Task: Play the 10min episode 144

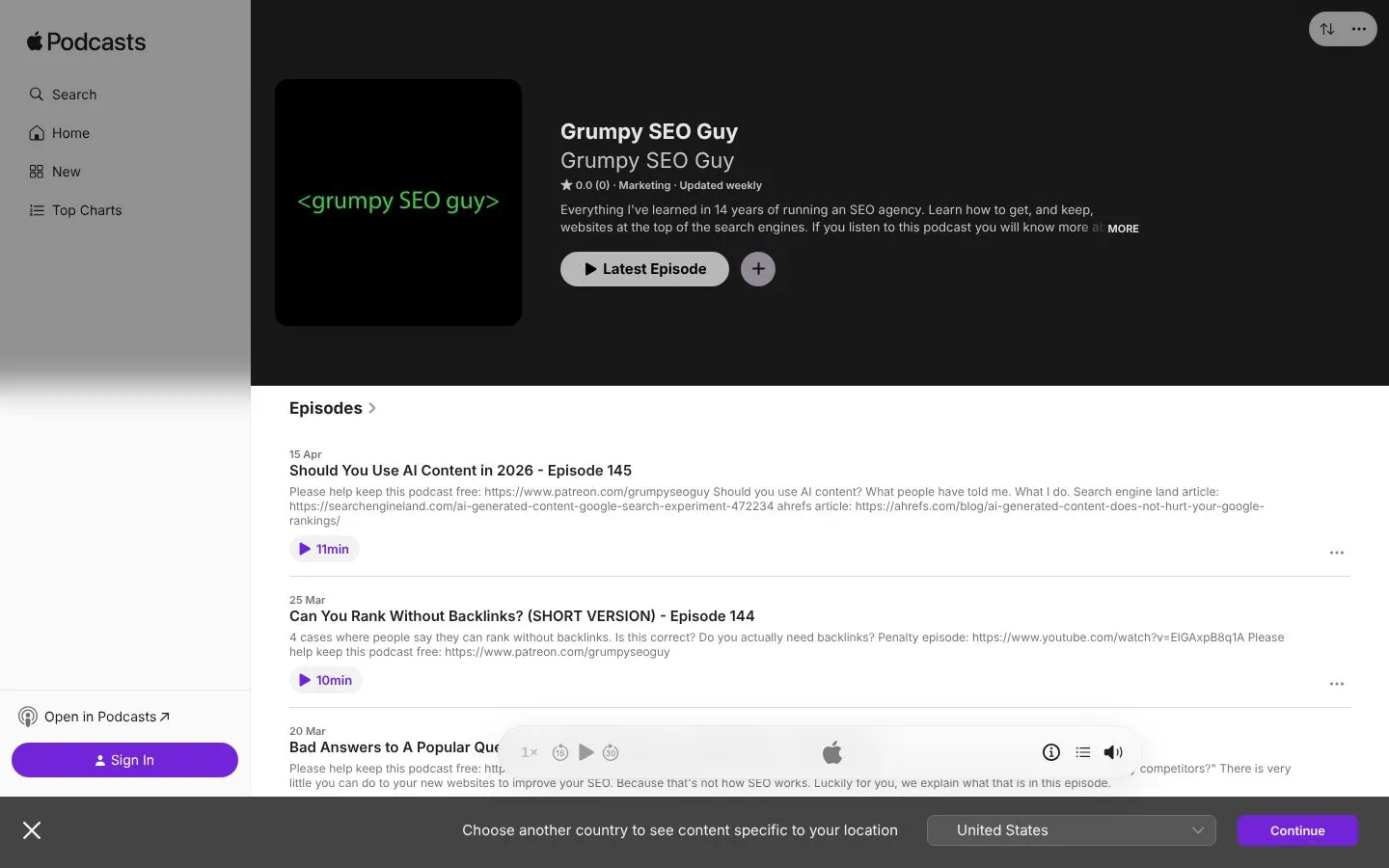Action: (x=326, y=680)
